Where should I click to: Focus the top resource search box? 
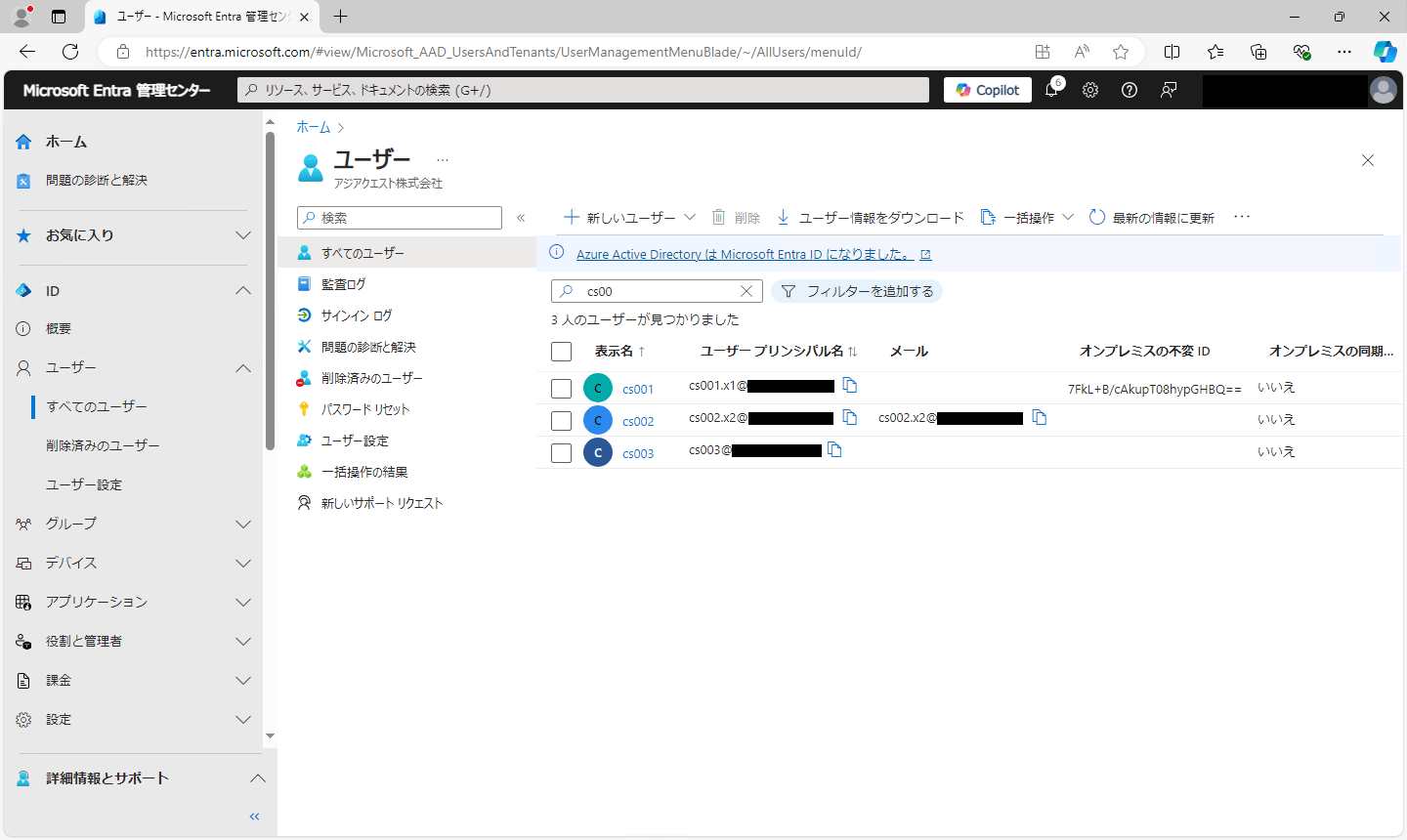pyautogui.click(x=583, y=90)
